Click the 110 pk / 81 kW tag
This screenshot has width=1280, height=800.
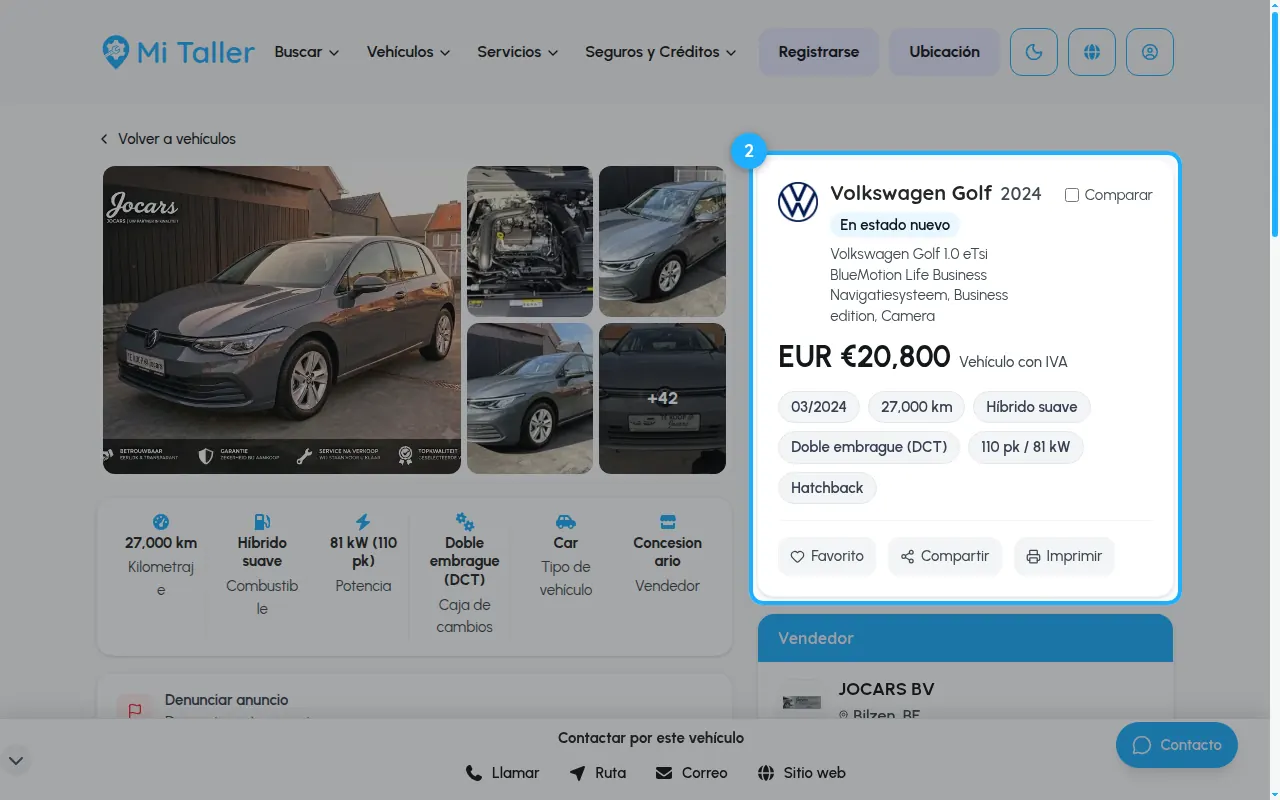click(x=1026, y=447)
